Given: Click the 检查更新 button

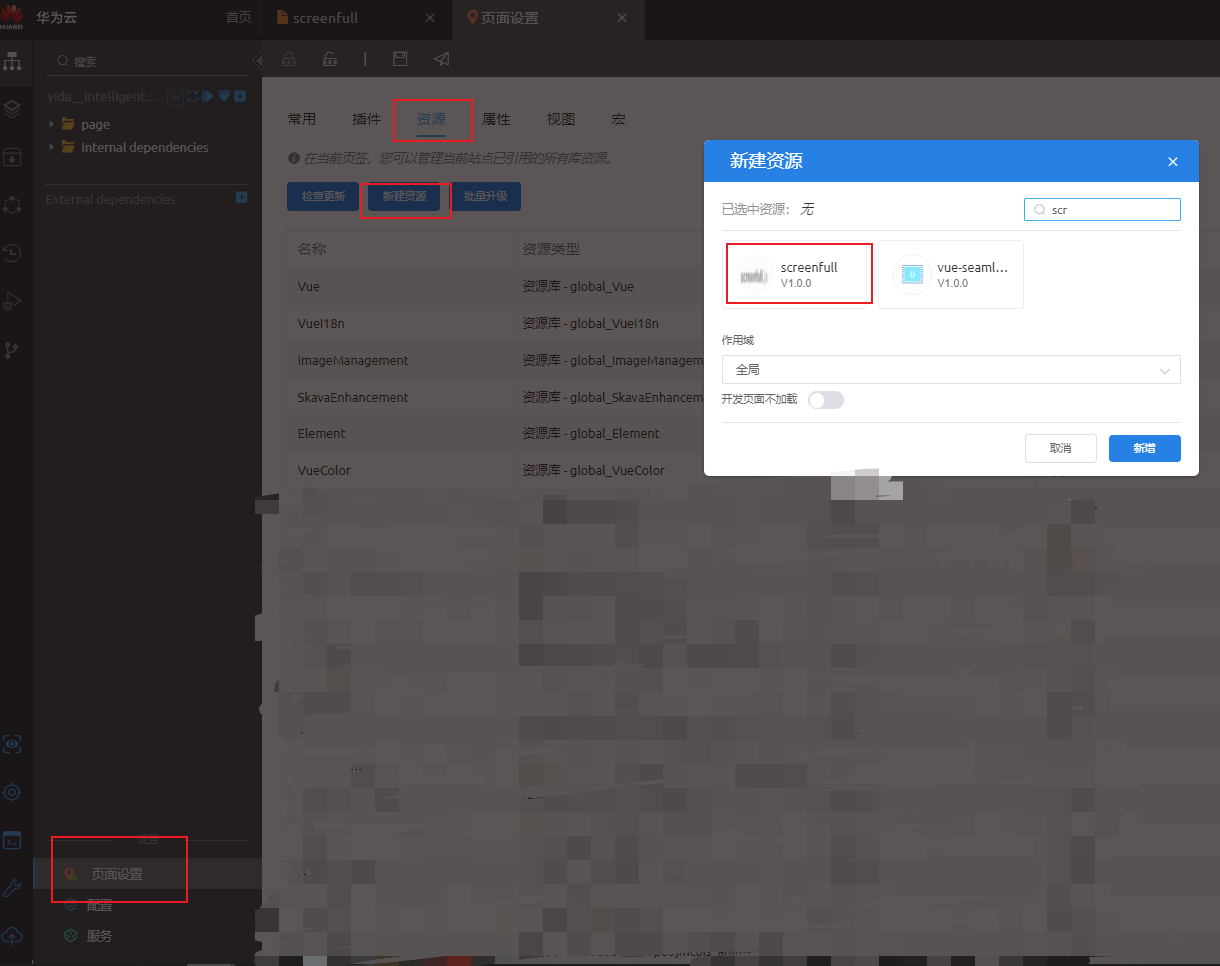Looking at the screenshot, I should tap(323, 196).
